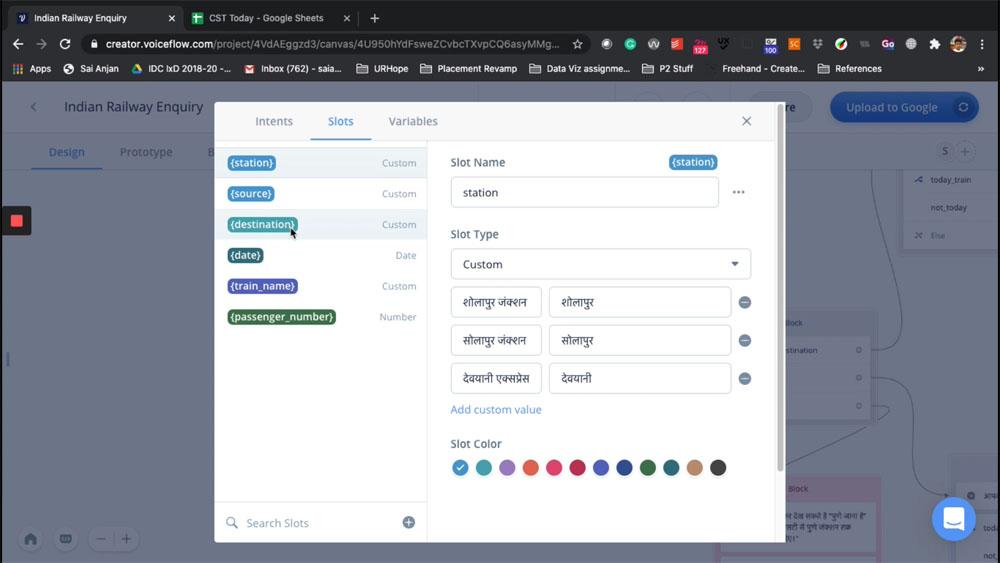Select the checked blue slot color
The height and width of the screenshot is (563, 1000).
pyautogui.click(x=460, y=468)
